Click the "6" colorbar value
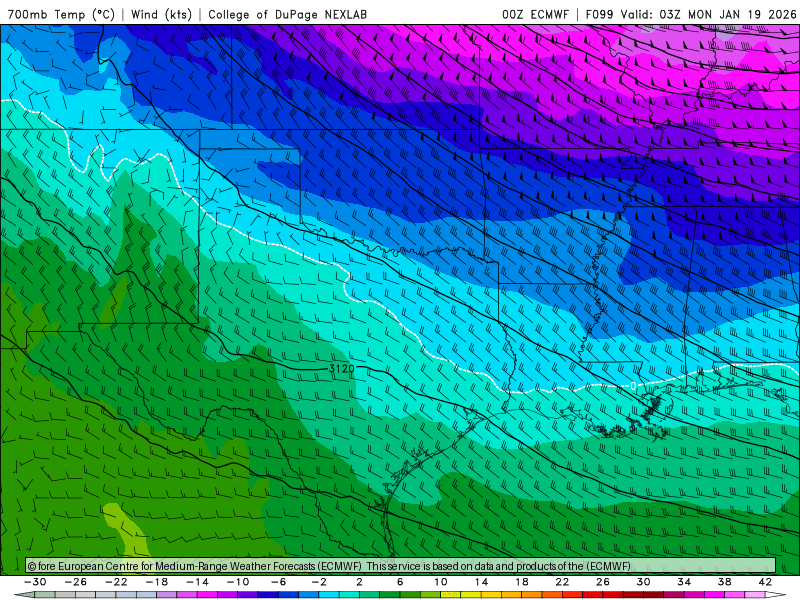This screenshot has height=600, width=800. click(x=400, y=582)
